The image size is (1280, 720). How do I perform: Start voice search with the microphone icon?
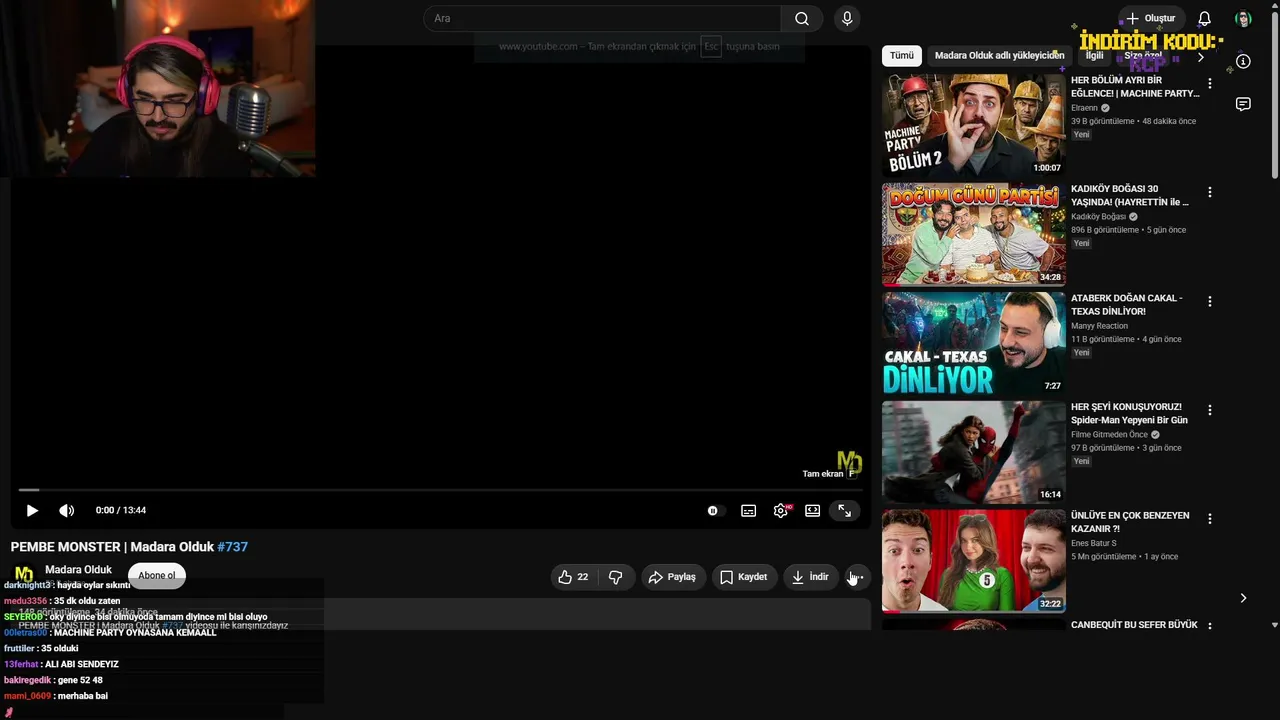(847, 19)
